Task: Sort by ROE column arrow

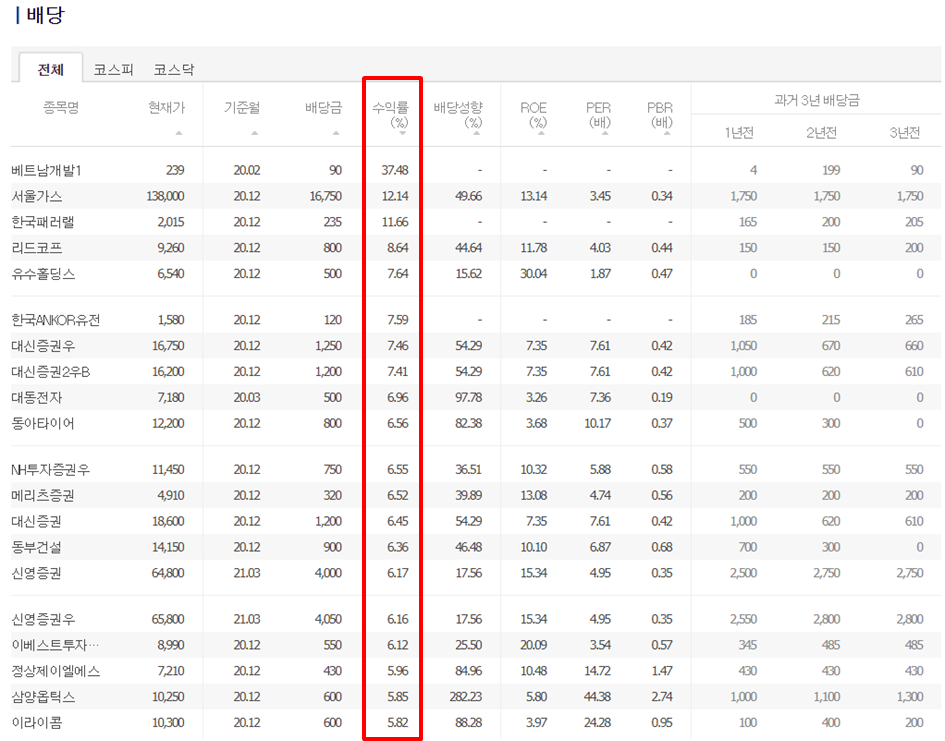Action: (x=541, y=133)
